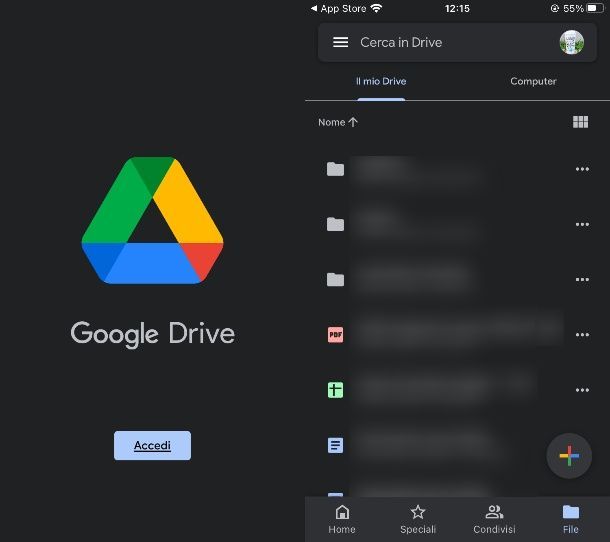Switch to the Computer tab

[533, 81]
